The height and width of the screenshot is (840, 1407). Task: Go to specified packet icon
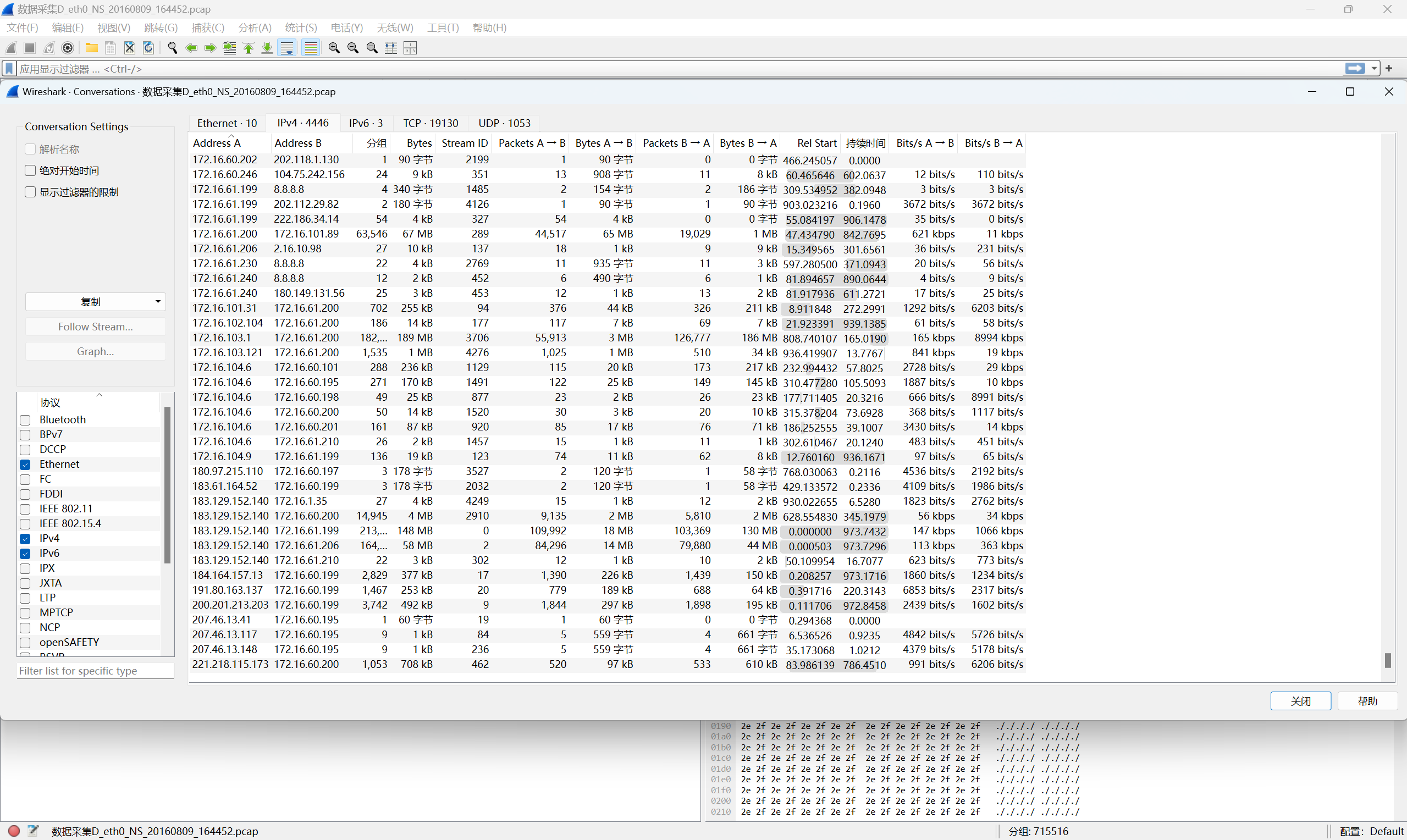(x=229, y=48)
